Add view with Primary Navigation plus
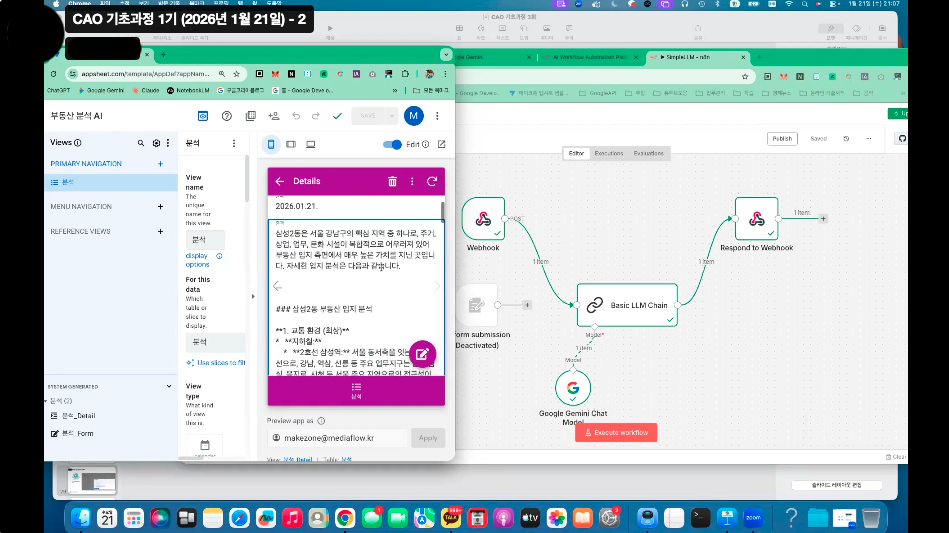This screenshot has height=533, width=949. click(x=160, y=163)
